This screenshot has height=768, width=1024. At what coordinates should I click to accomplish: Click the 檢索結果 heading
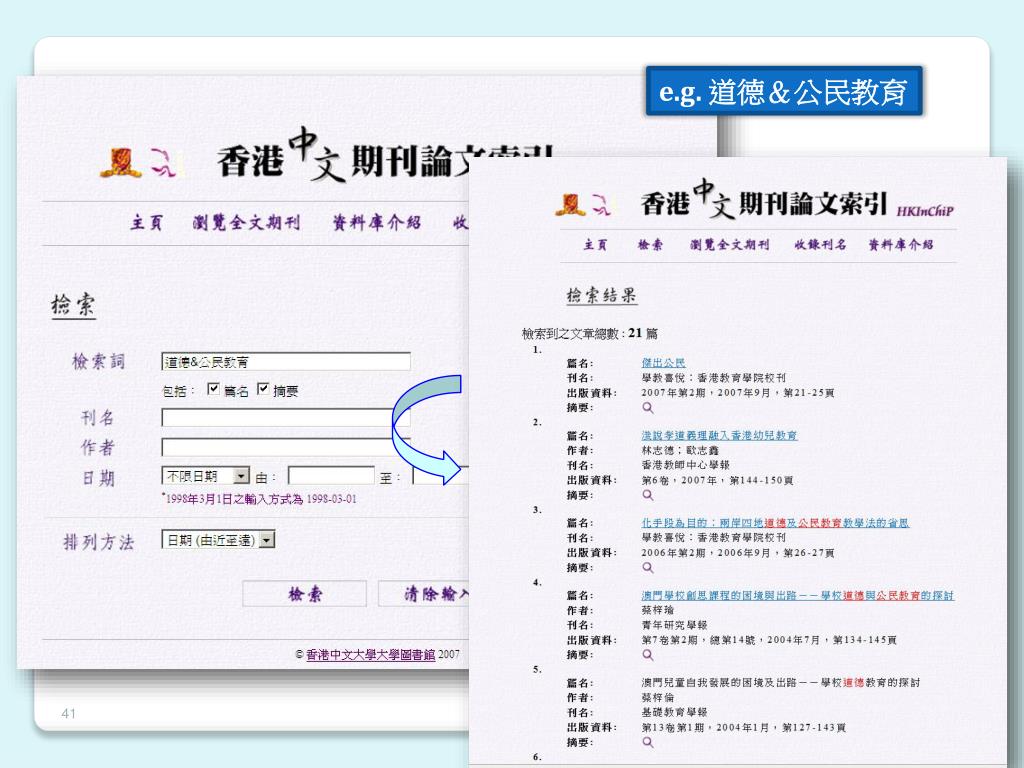[601, 295]
